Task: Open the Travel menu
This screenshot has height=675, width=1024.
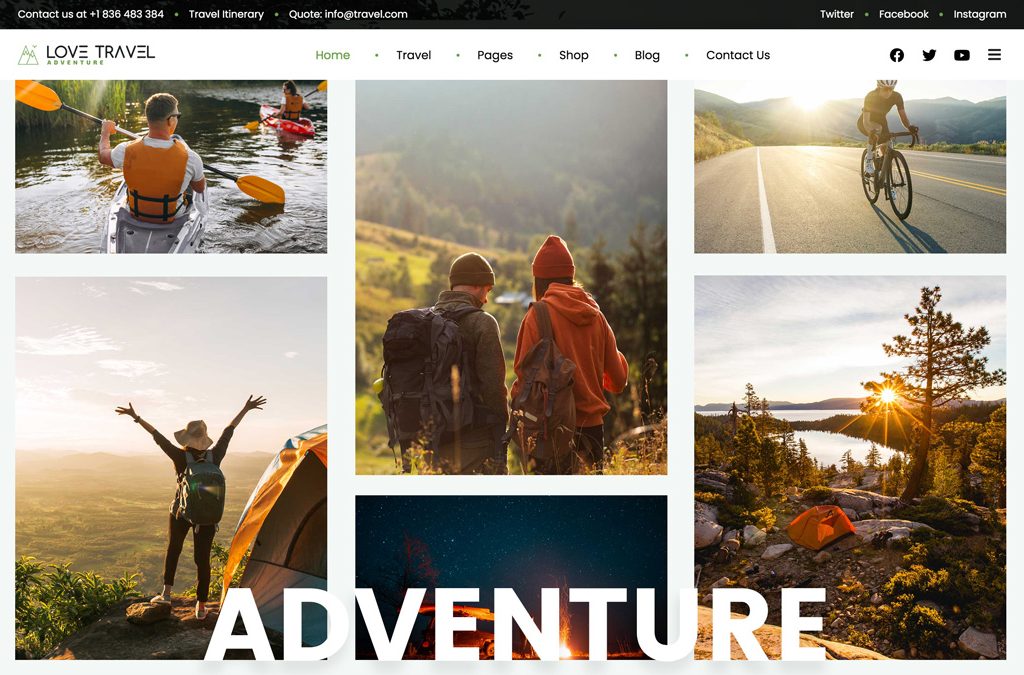Action: [x=413, y=55]
